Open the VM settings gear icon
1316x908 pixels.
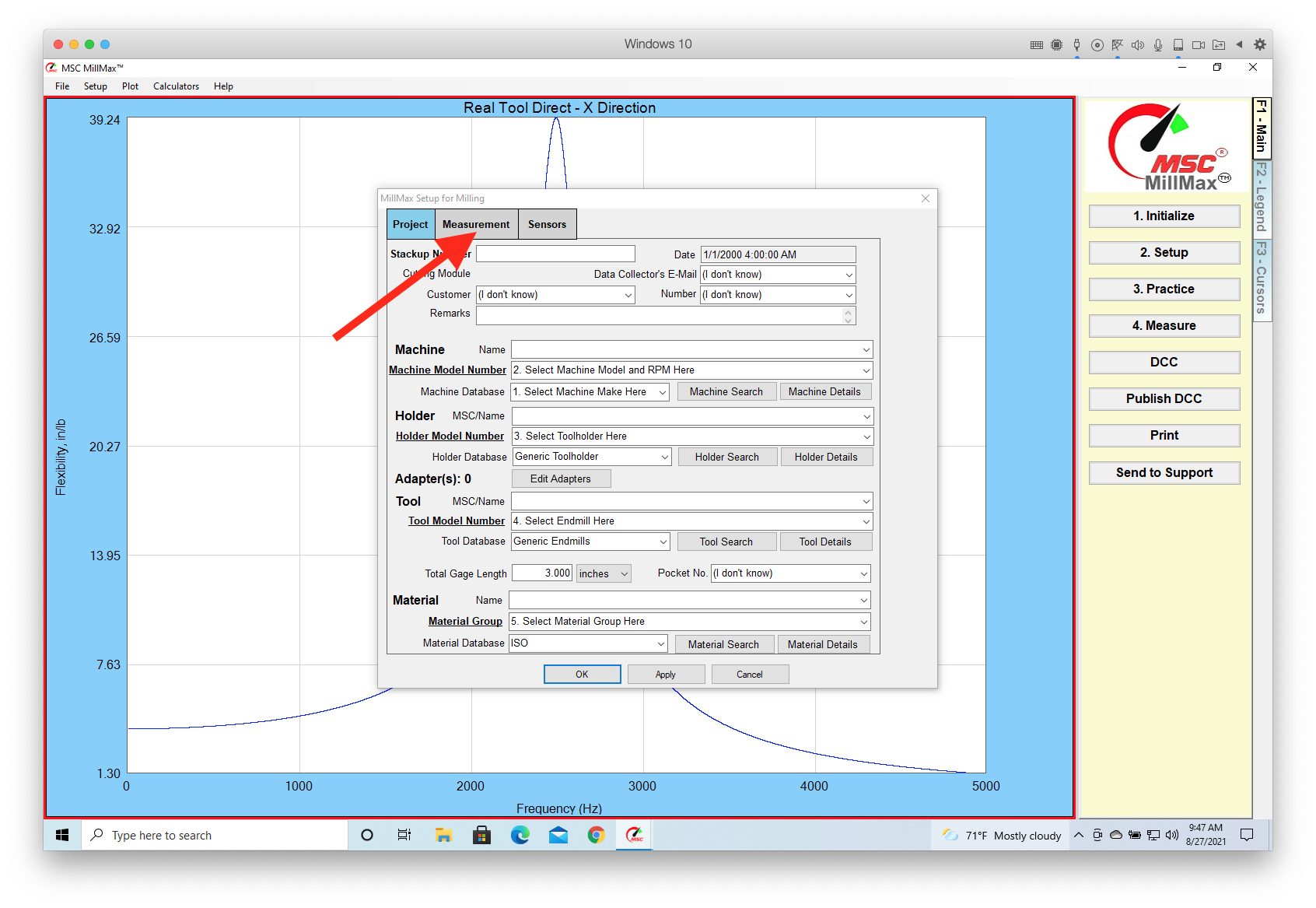tap(1260, 44)
